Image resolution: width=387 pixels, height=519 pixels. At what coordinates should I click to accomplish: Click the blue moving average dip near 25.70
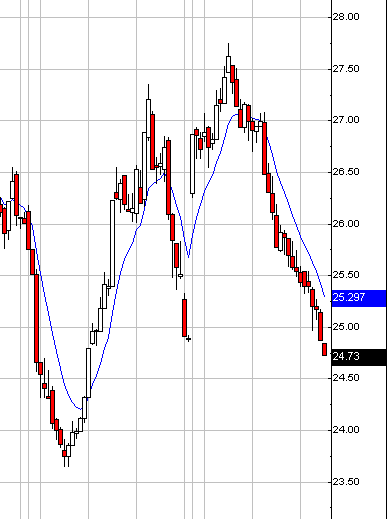189,256
